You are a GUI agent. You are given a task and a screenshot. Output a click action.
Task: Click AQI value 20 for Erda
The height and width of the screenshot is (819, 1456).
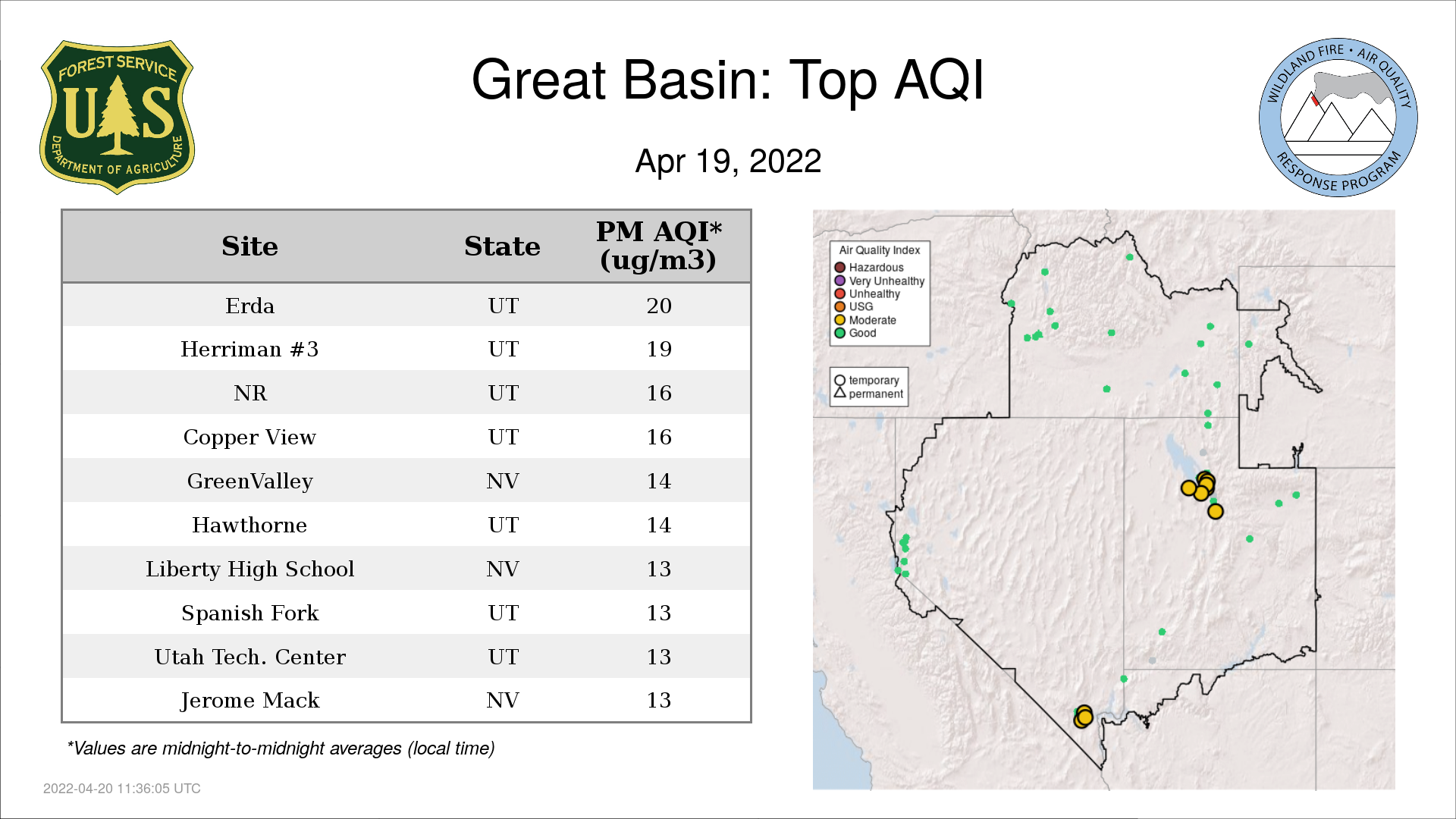click(x=659, y=306)
